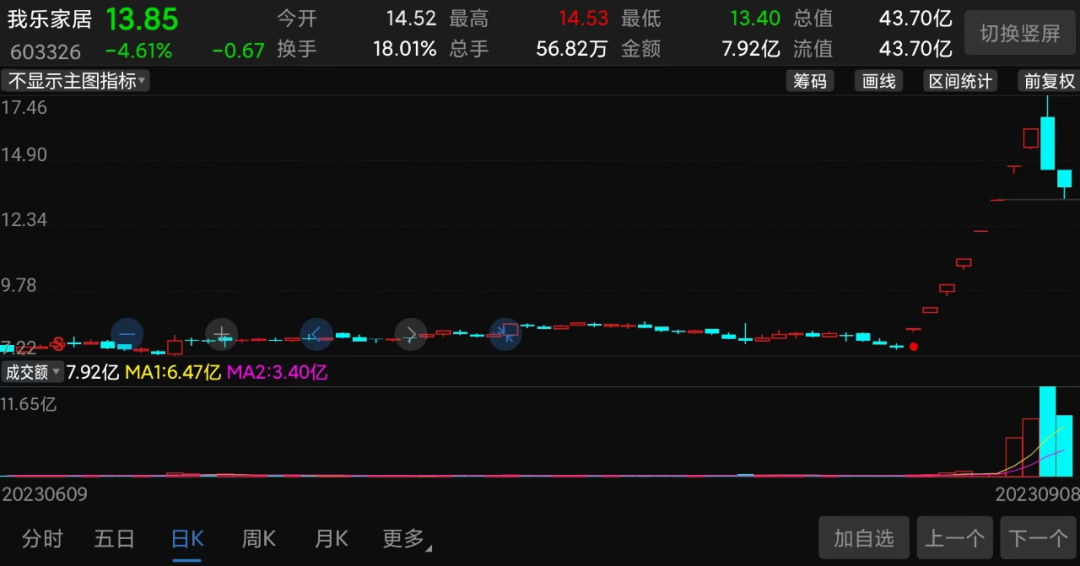This screenshot has height=566, width=1080.
Task: Switch to the 分时 tab
Action: (42, 538)
